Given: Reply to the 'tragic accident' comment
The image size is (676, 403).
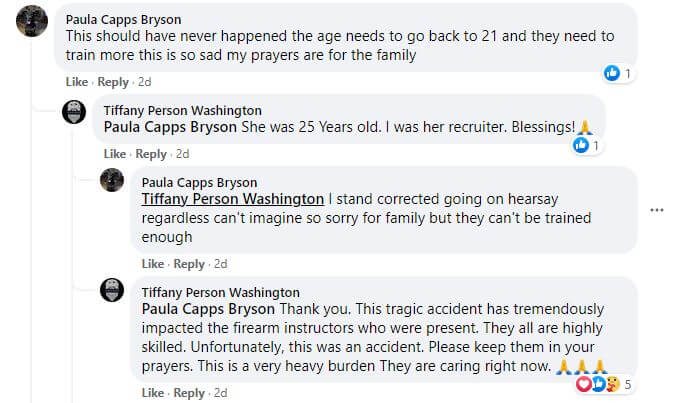Looking at the screenshot, I should click(x=189, y=393).
